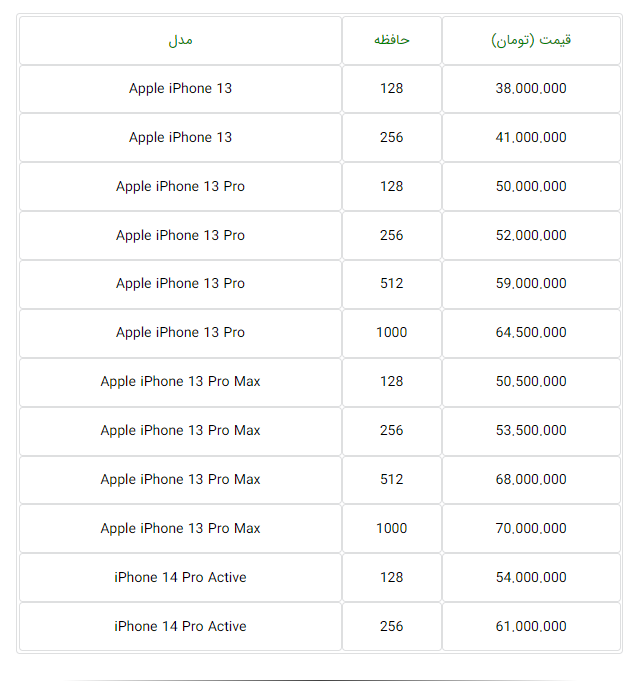The image size is (632, 682).
Task: Select the 38,000,000 price cell
Action: point(531,88)
